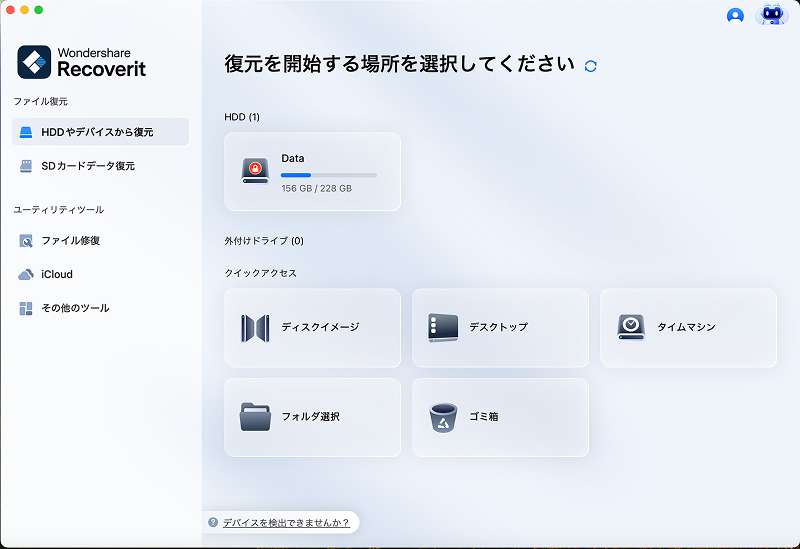Click the タイムマシン Time Machine icon
This screenshot has width=800, height=549.
(631, 328)
